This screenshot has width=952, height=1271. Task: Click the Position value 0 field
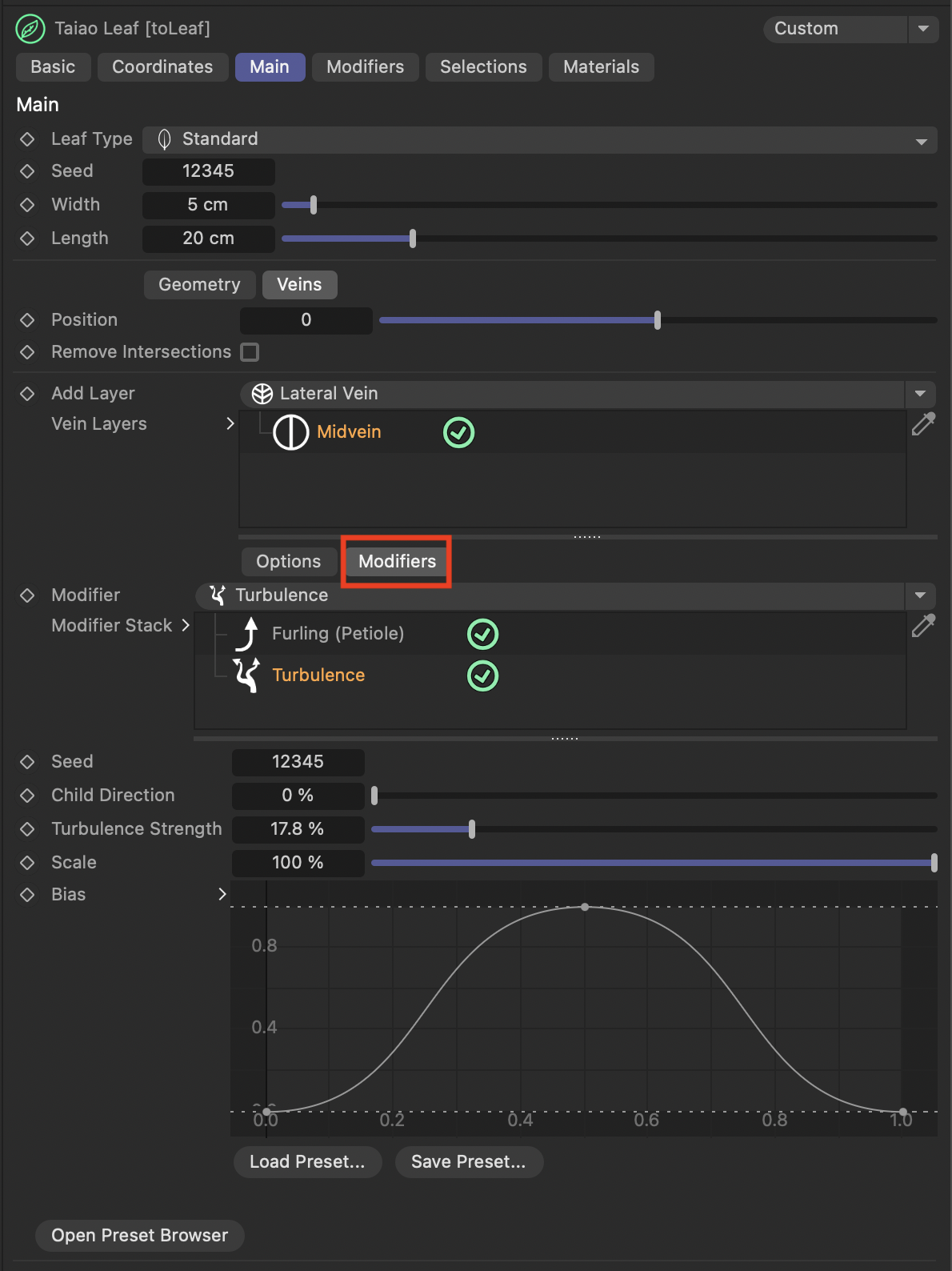306,320
